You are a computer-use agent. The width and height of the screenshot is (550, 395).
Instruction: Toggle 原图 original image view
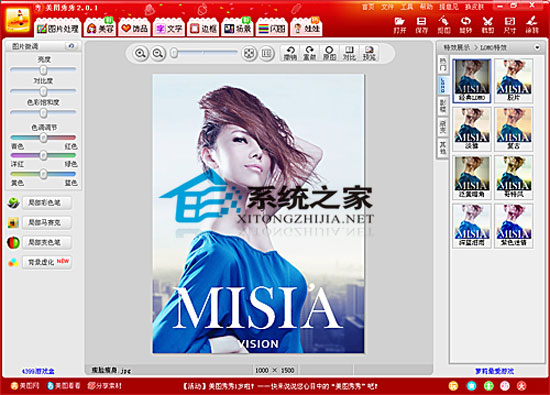point(329,53)
